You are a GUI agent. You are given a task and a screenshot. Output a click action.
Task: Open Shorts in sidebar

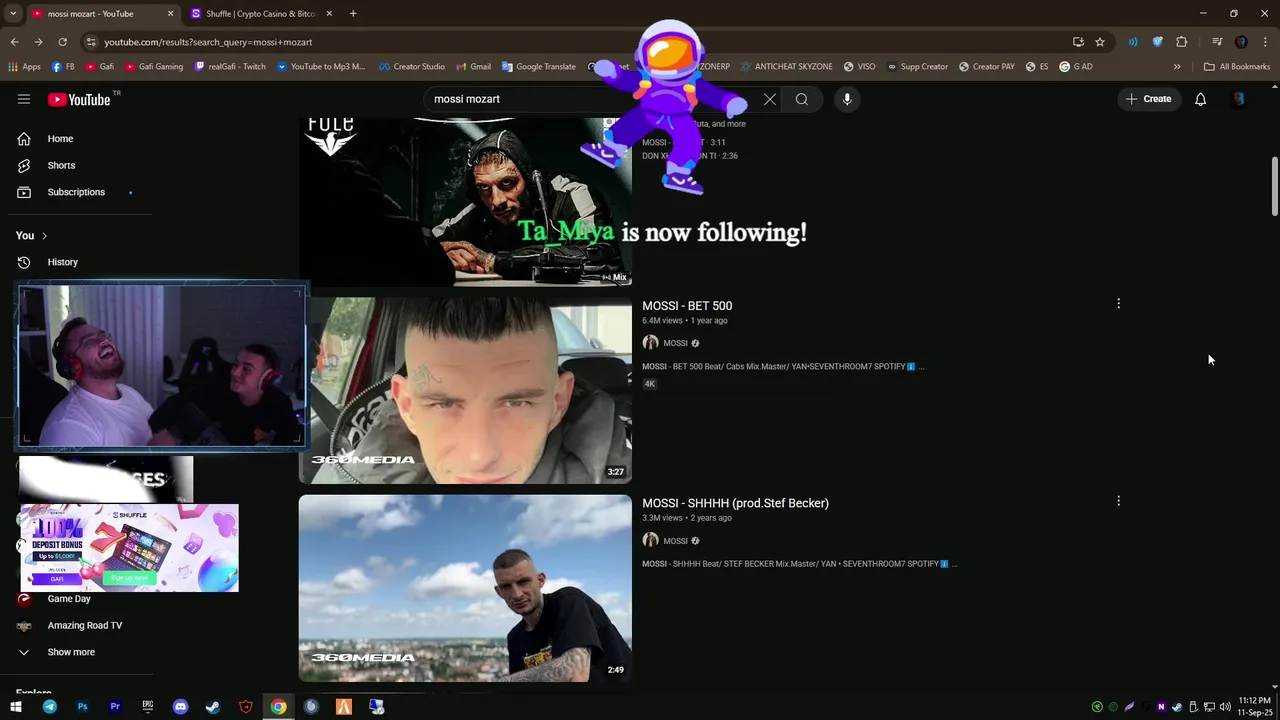61,165
